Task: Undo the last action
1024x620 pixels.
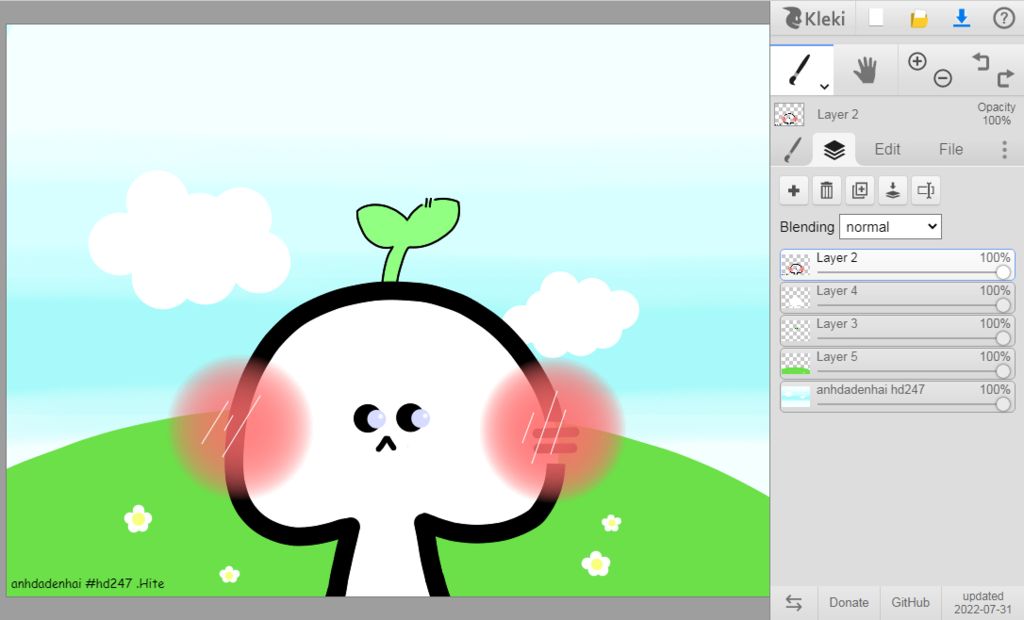Action: pos(981,61)
